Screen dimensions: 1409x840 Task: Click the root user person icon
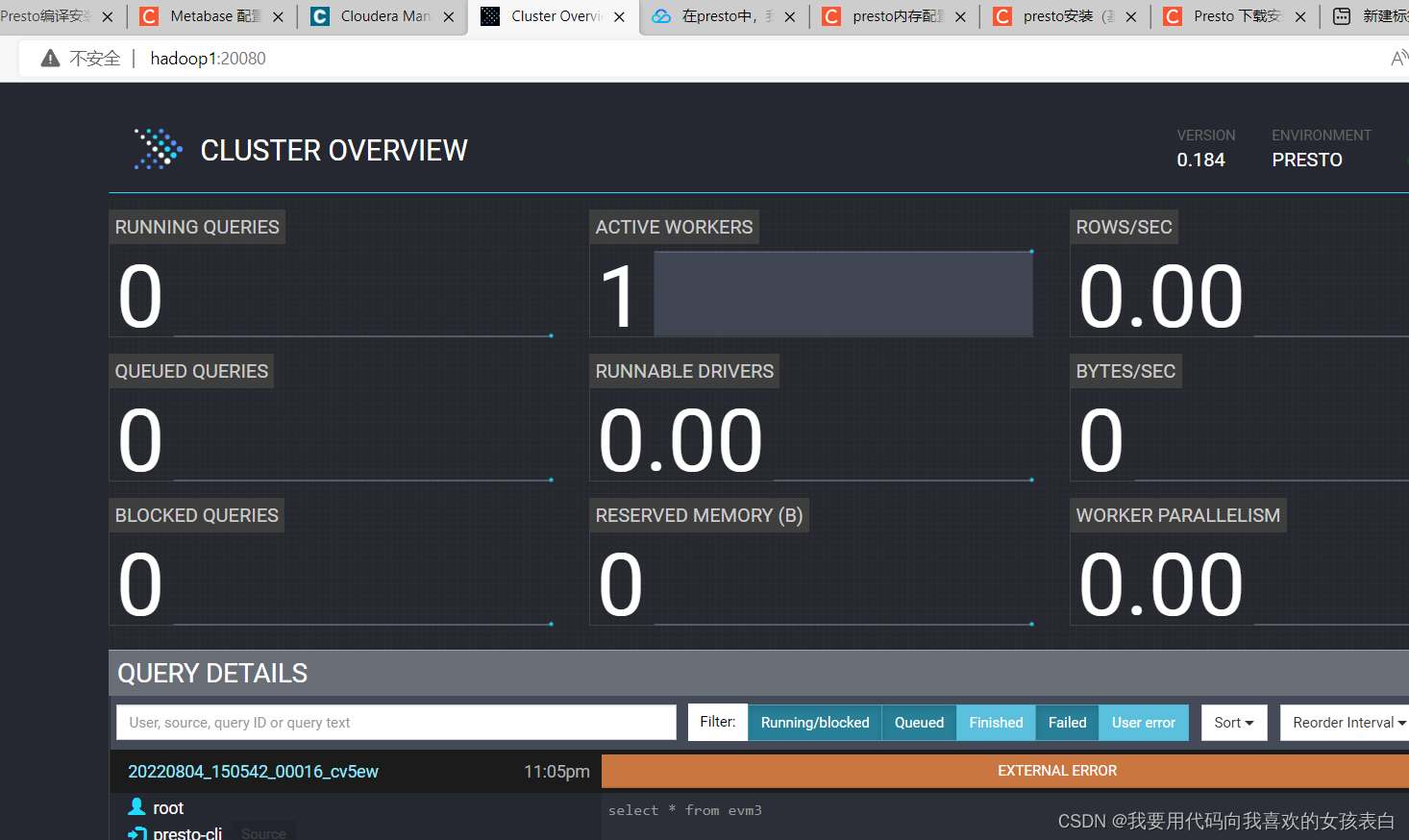coord(137,807)
